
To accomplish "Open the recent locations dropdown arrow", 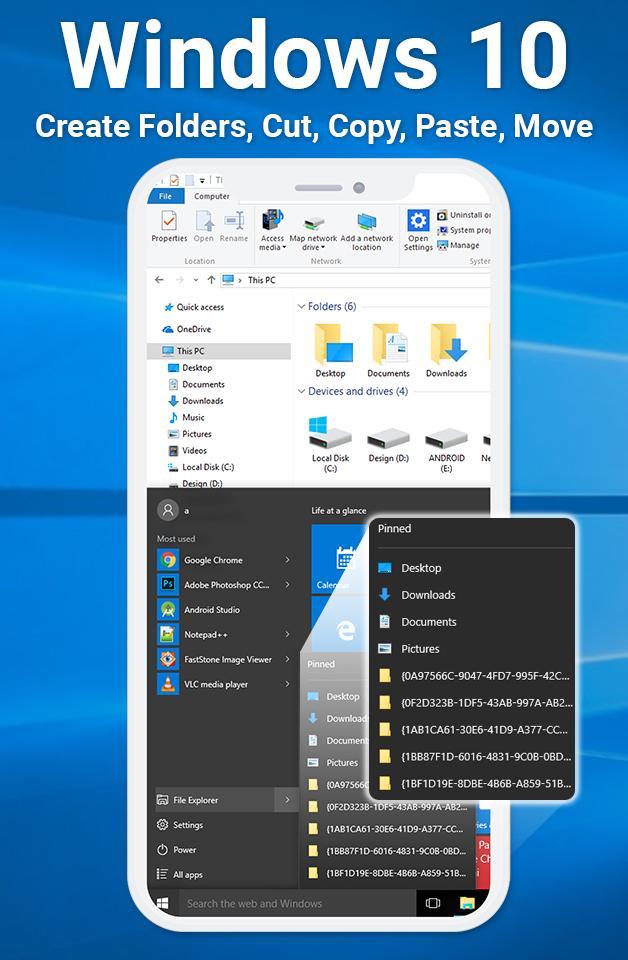I will coord(196,280).
